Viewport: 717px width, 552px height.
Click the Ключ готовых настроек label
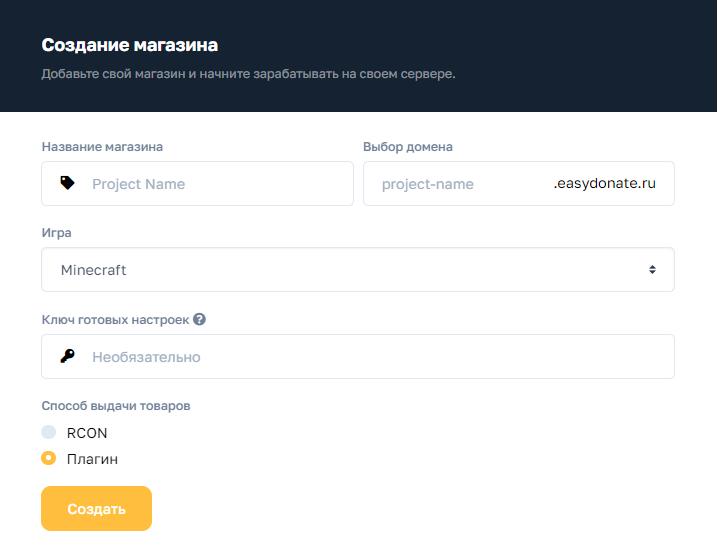click(115, 320)
